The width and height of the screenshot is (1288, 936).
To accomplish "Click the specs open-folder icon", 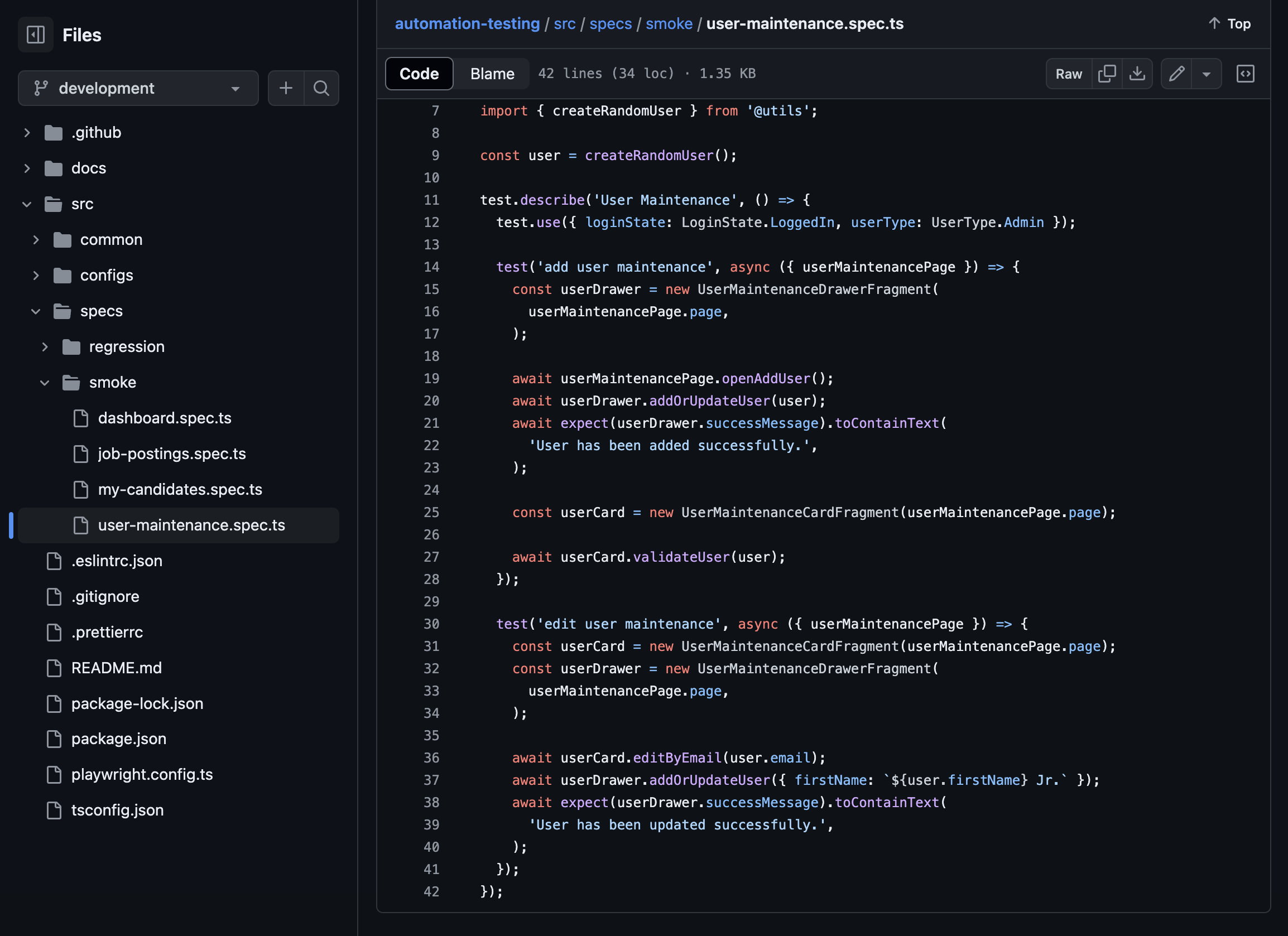I will [63, 311].
